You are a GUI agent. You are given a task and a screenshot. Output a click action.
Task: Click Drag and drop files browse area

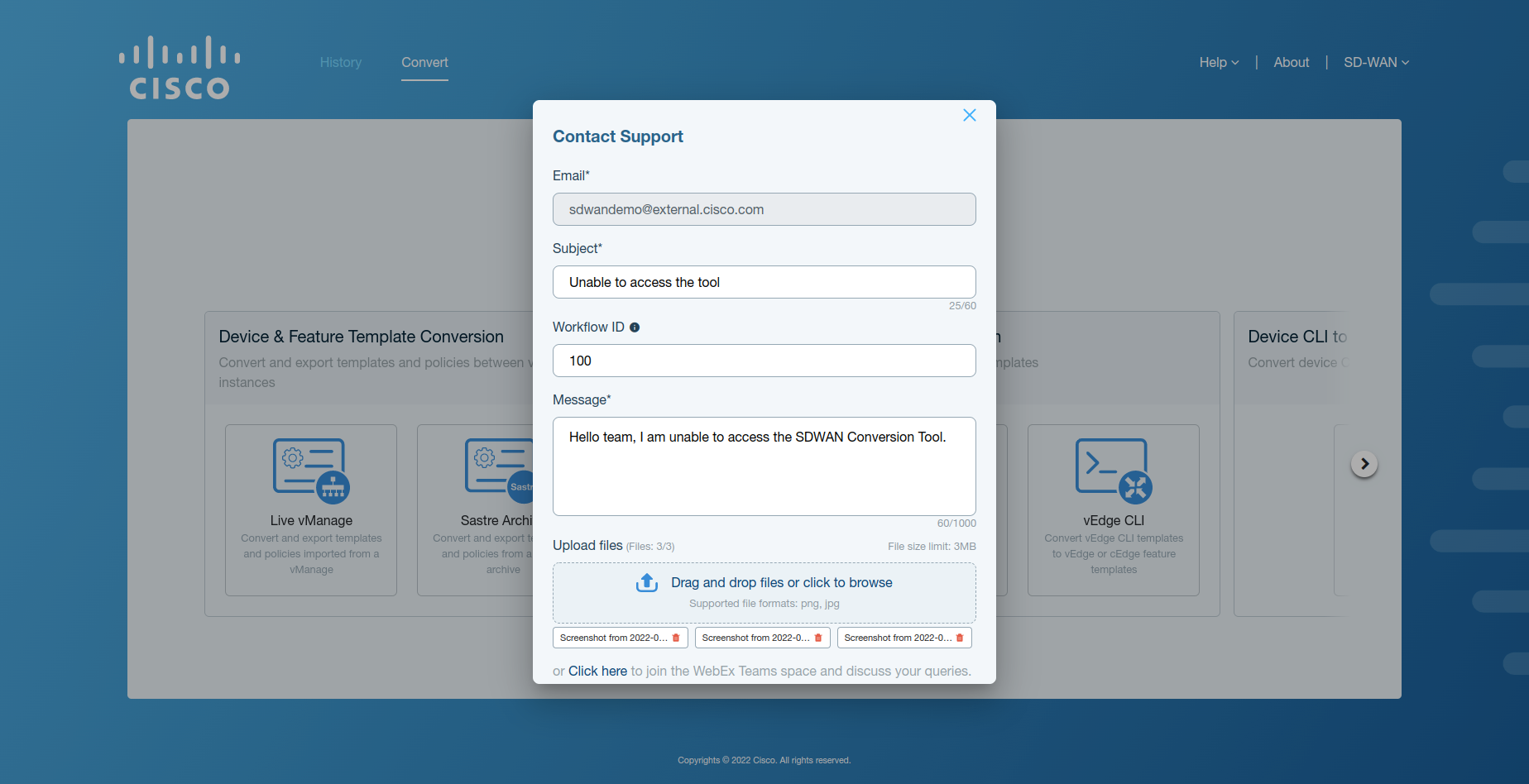coord(764,593)
